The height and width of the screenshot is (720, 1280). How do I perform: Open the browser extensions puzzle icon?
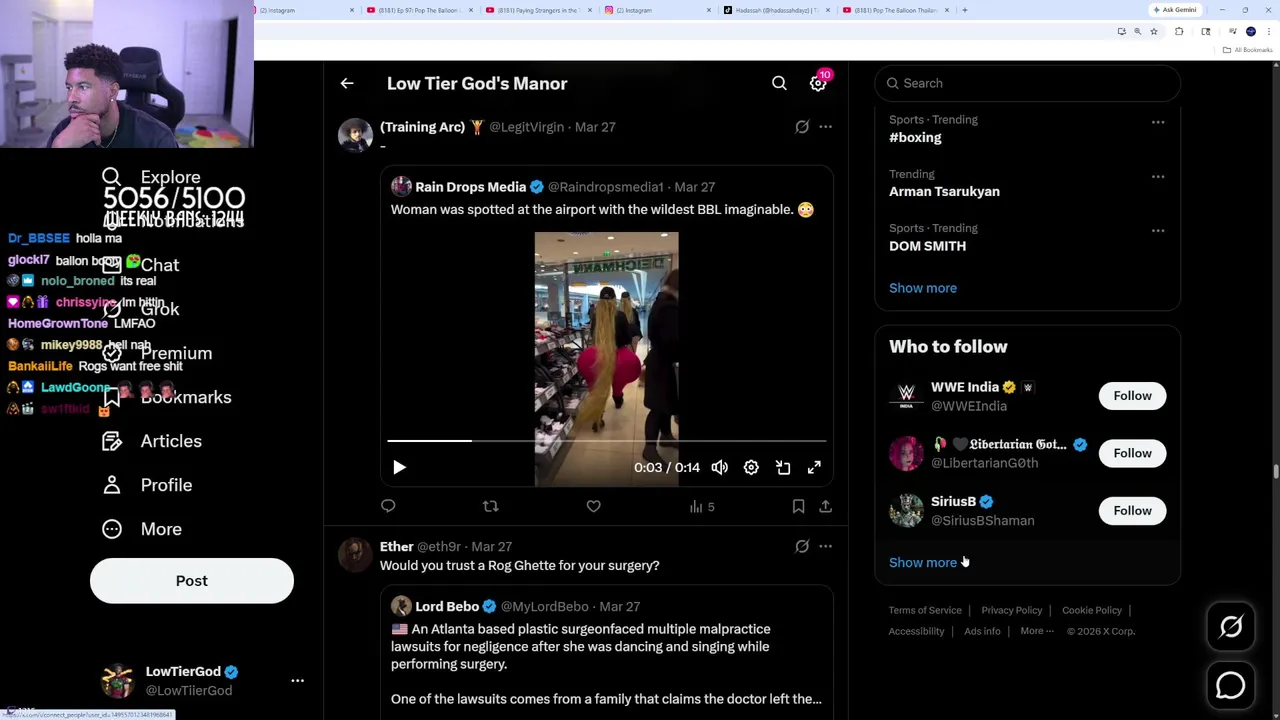(1178, 32)
